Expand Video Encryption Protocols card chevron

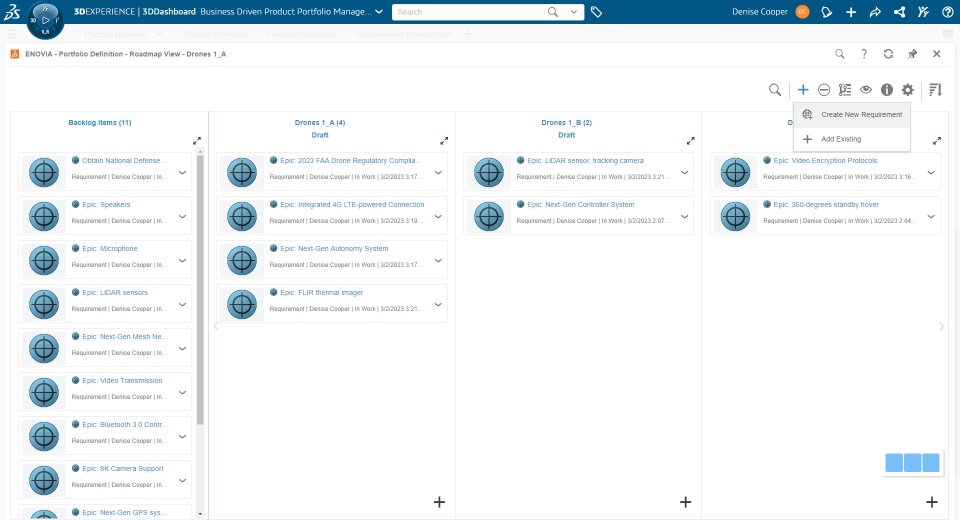pyautogui.click(x=931, y=173)
